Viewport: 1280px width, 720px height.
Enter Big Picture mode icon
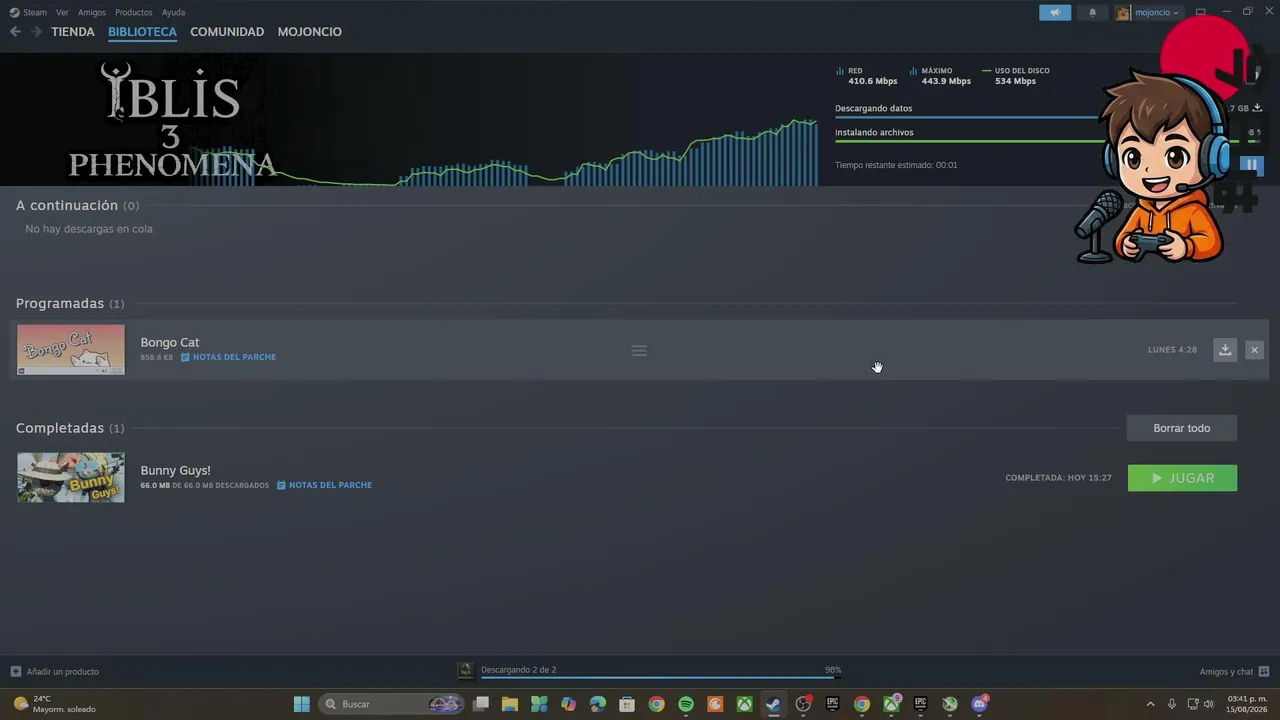pos(1200,13)
